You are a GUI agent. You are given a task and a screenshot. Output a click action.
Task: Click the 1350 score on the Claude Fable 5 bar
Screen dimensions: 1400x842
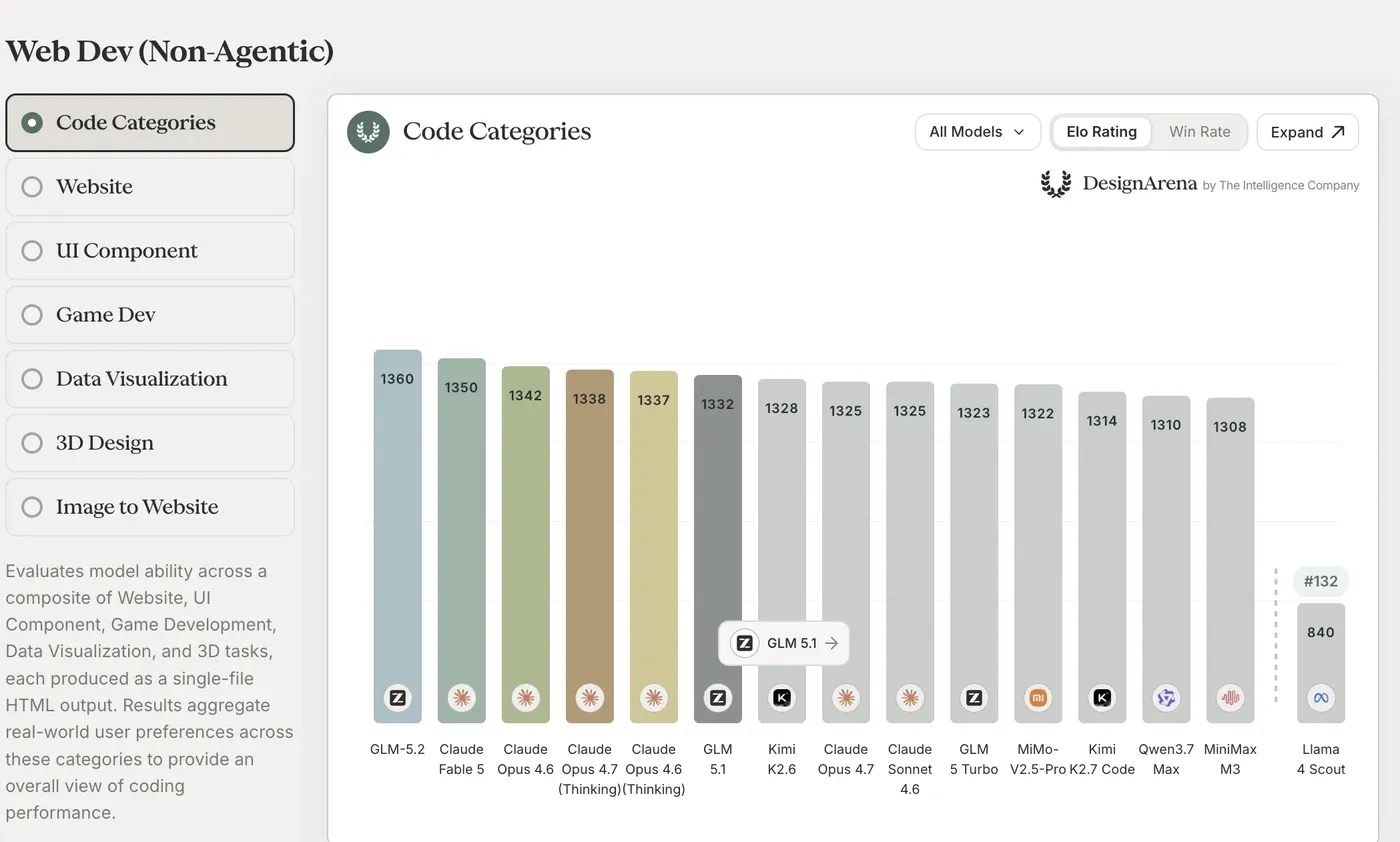click(461, 387)
